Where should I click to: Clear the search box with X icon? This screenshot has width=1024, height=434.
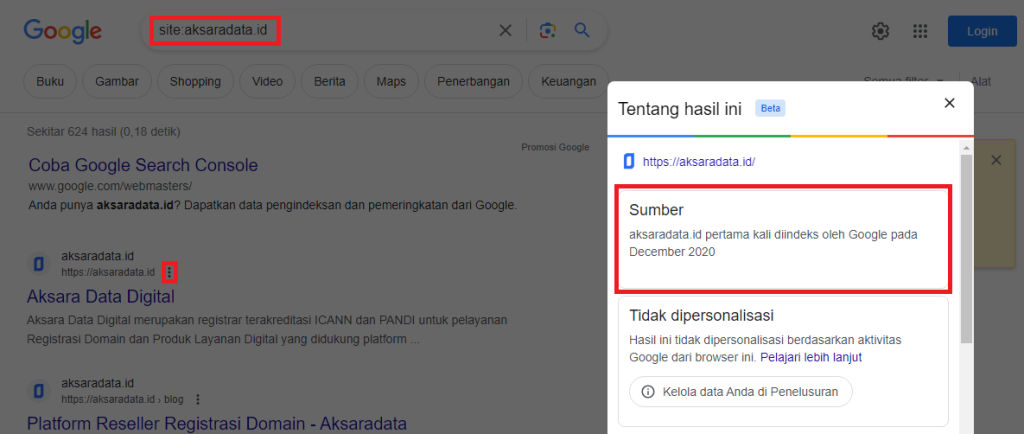(505, 31)
